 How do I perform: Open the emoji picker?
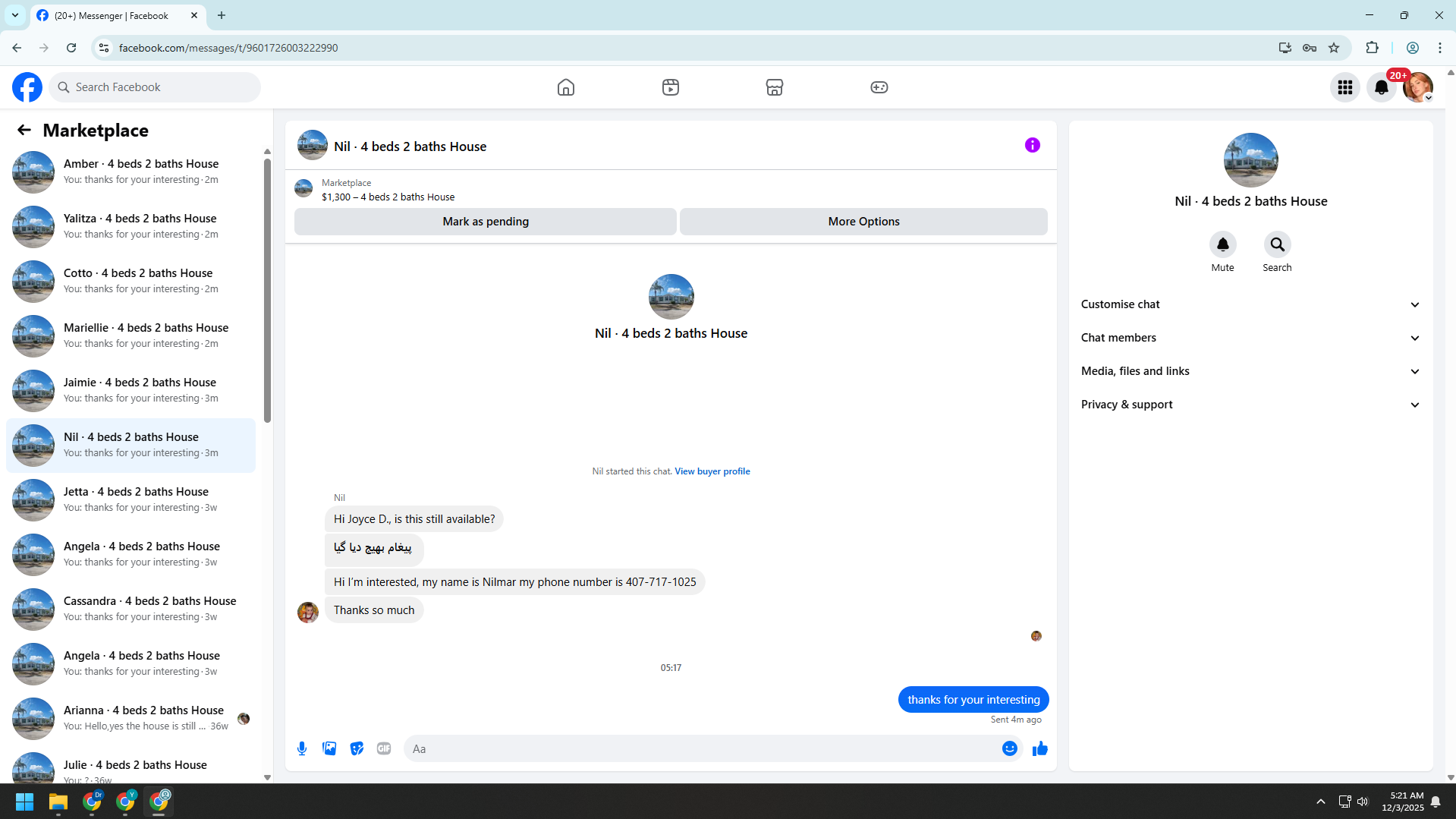(x=1010, y=748)
